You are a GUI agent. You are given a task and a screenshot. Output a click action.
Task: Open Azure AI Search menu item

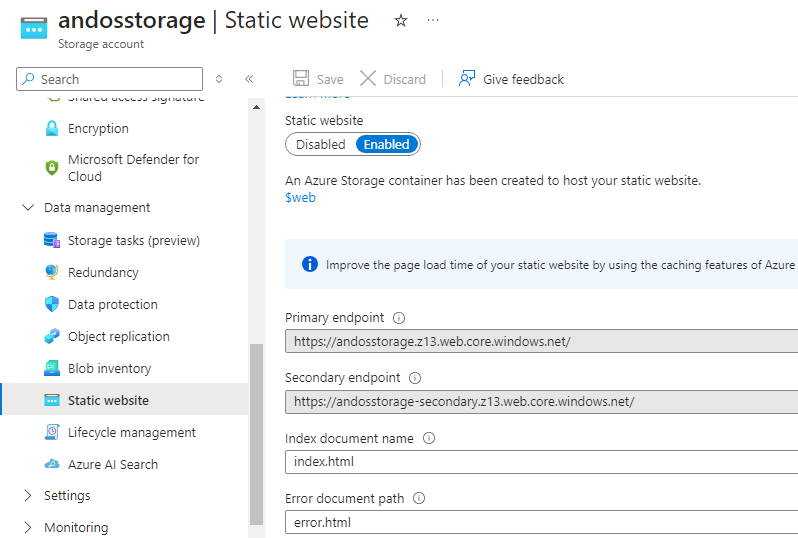pyautogui.click(x=112, y=464)
